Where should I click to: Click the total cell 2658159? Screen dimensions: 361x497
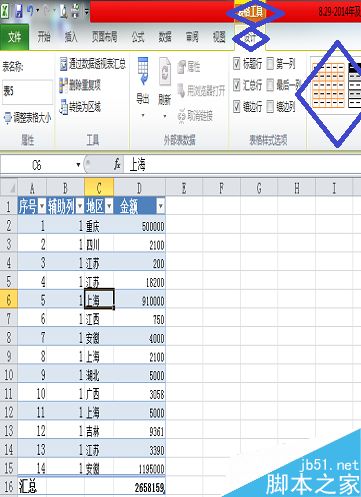click(x=139, y=487)
